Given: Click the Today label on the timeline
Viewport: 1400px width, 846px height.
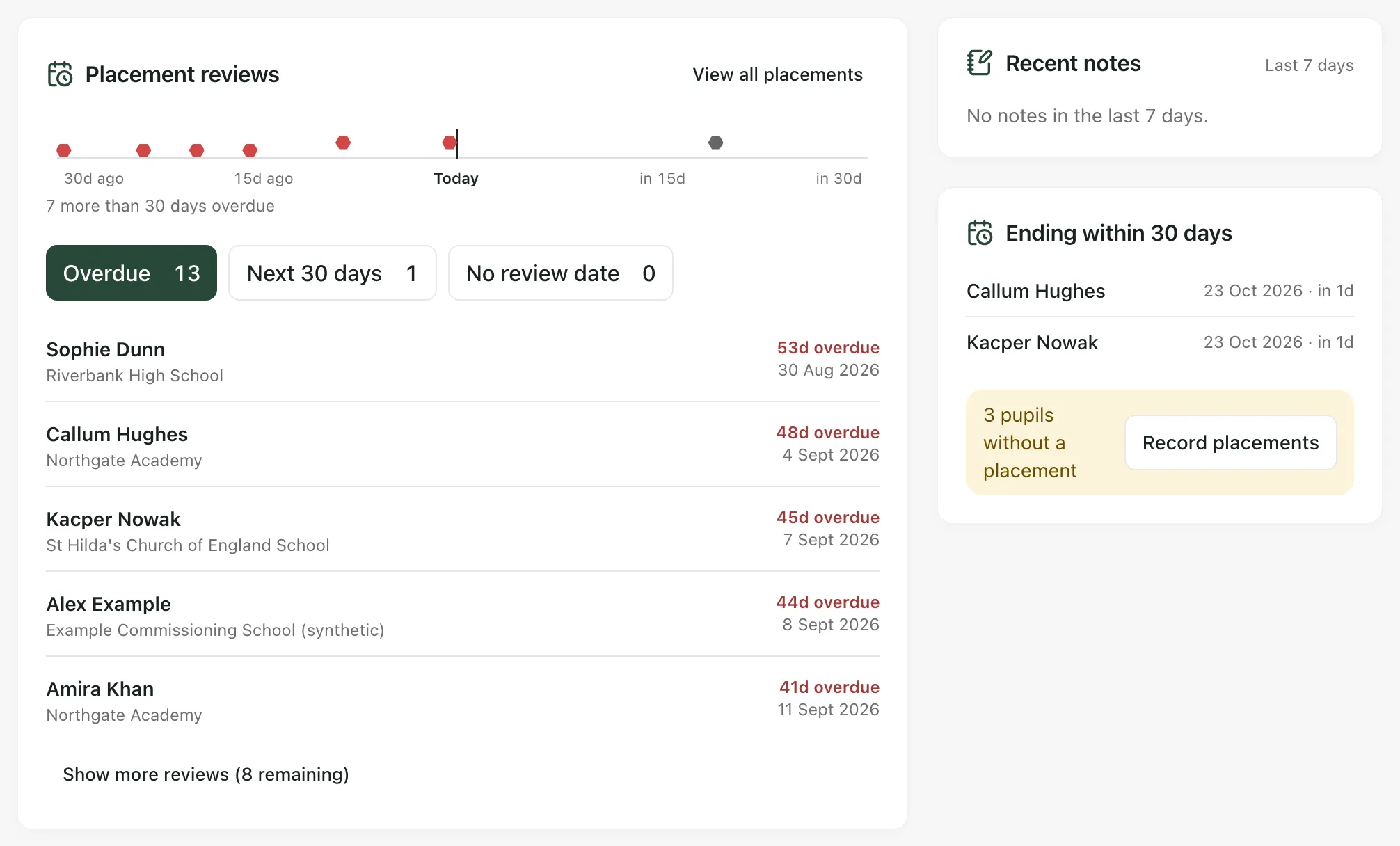Looking at the screenshot, I should tap(456, 178).
